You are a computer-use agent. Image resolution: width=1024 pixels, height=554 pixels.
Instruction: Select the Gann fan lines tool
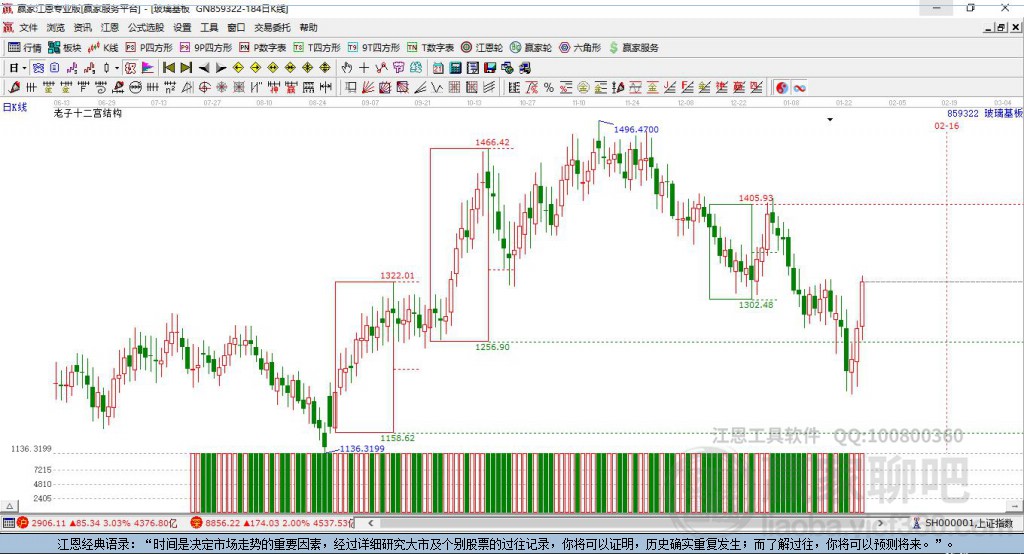368,88
